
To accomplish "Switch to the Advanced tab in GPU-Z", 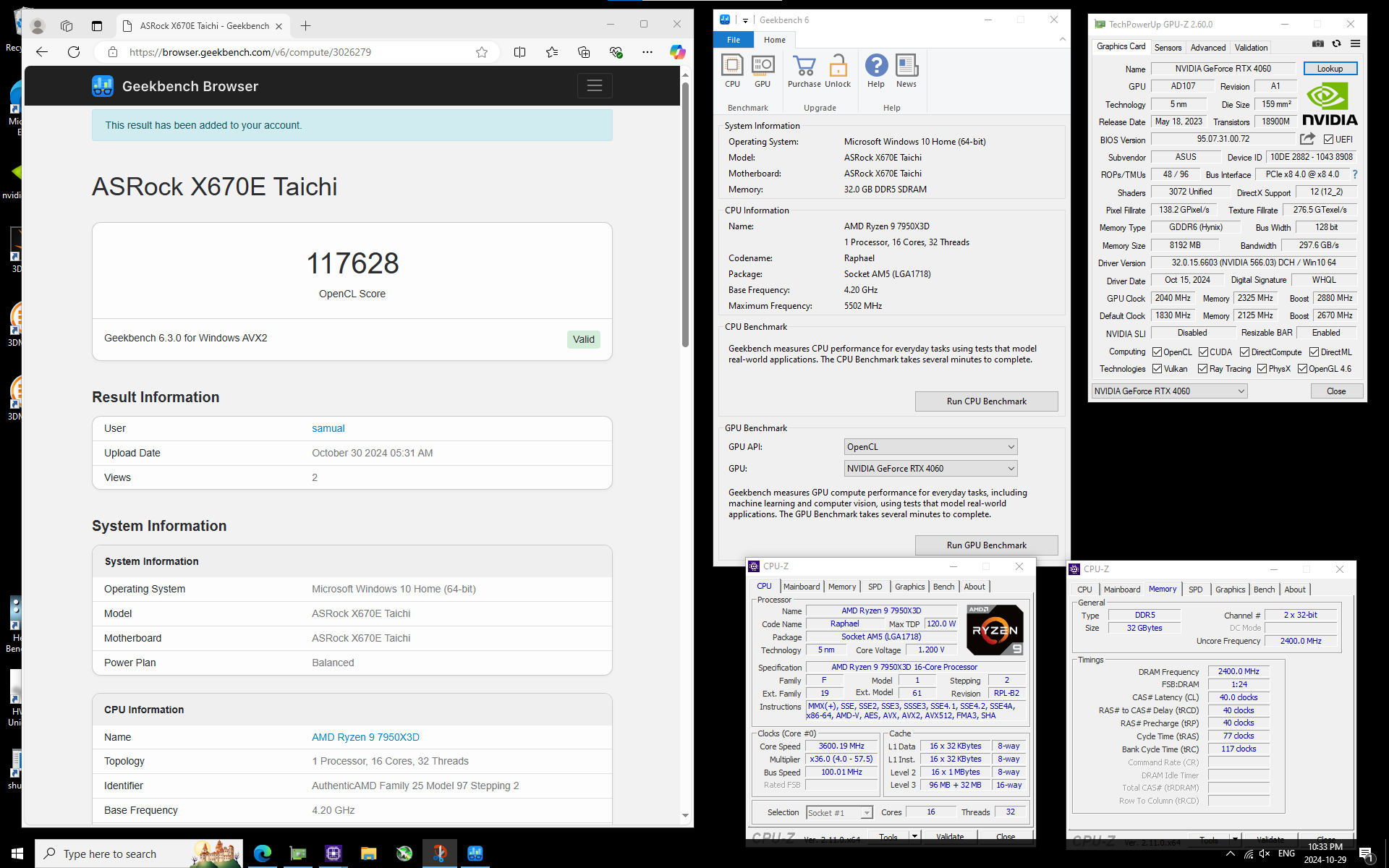I will pos(1208,48).
